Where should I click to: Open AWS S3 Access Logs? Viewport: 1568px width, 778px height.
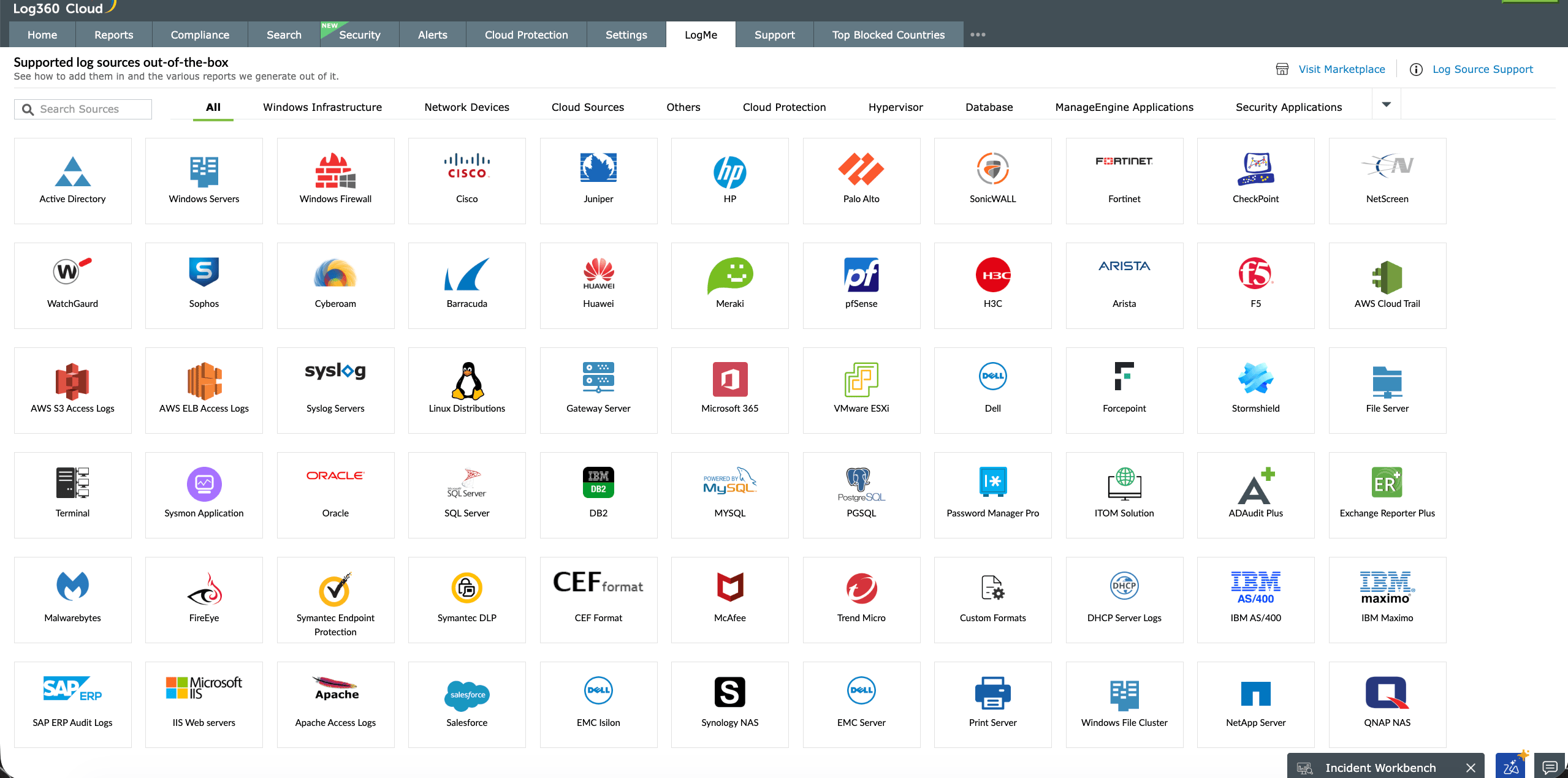pyautogui.click(x=72, y=390)
